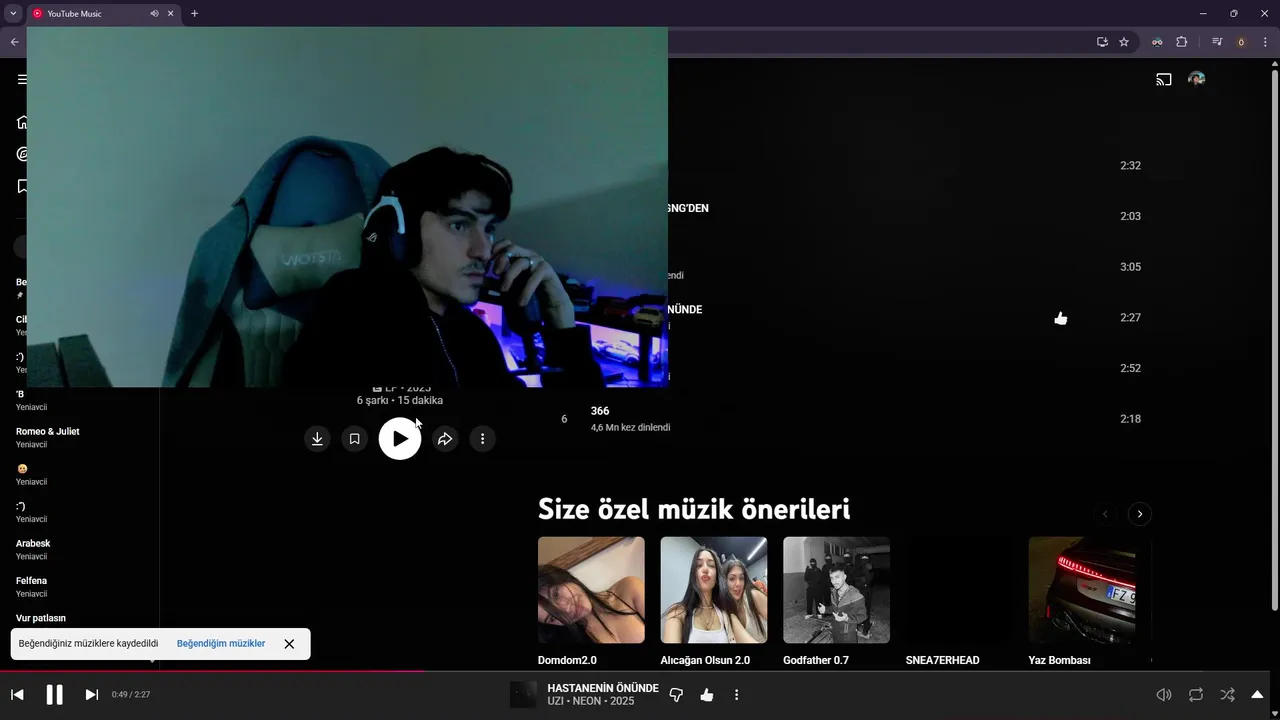Show previous music recommendations
The height and width of the screenshot is (720, 1280).
(x=1105, y=514)
